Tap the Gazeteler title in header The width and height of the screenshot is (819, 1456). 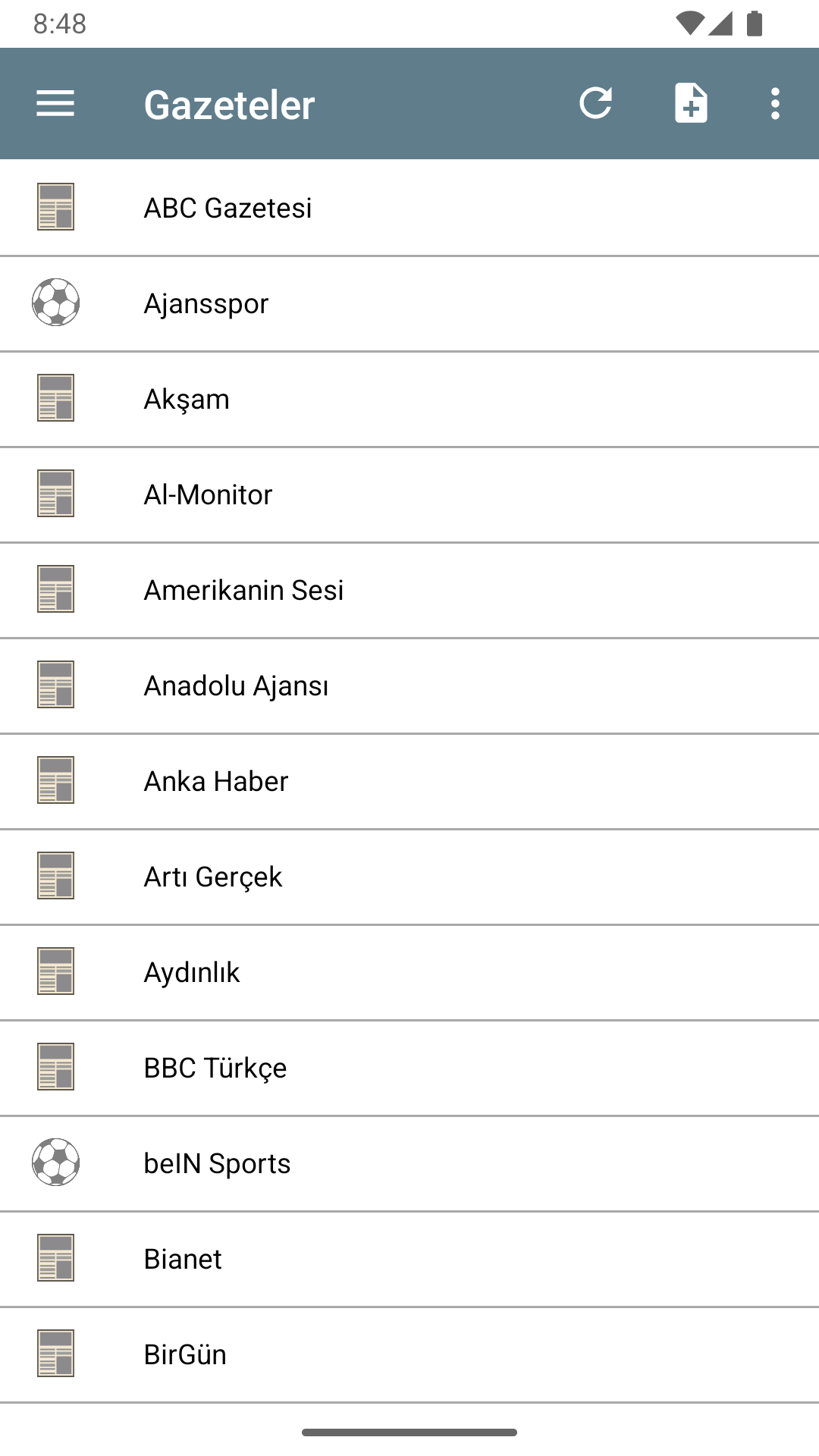(x=229, y=105)
